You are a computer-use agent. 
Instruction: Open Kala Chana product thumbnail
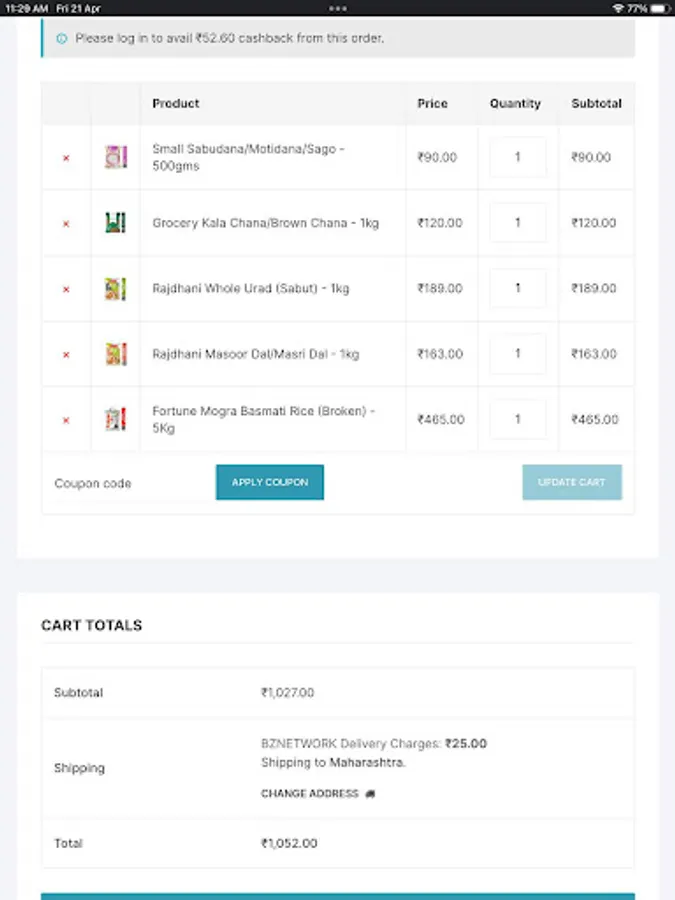[116, 223]
